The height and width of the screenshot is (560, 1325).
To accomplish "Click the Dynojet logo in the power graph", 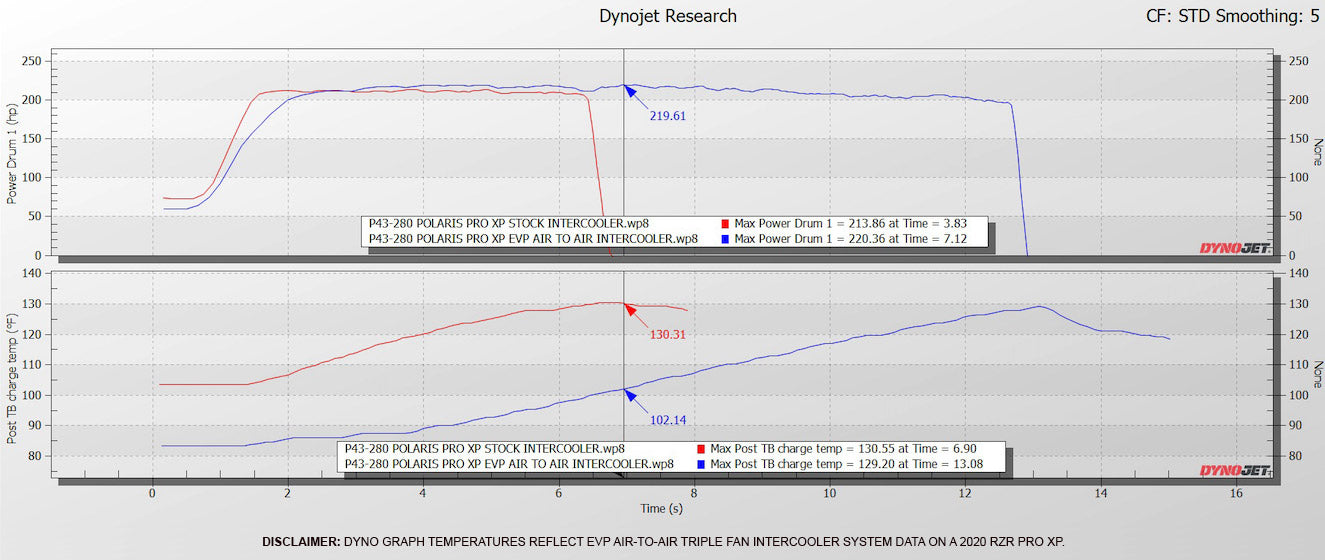I will tap(1234, 248).
